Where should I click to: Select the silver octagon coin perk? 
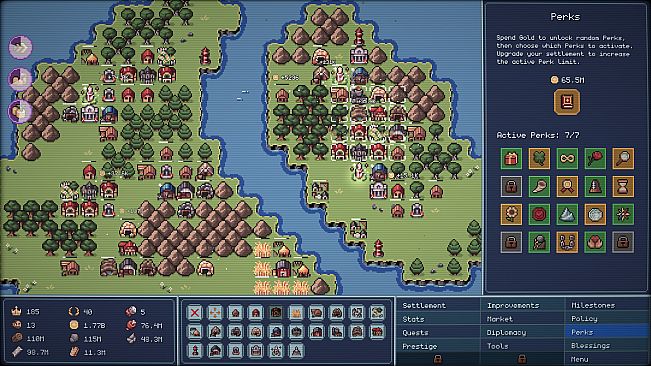click(x=595, y=214)
